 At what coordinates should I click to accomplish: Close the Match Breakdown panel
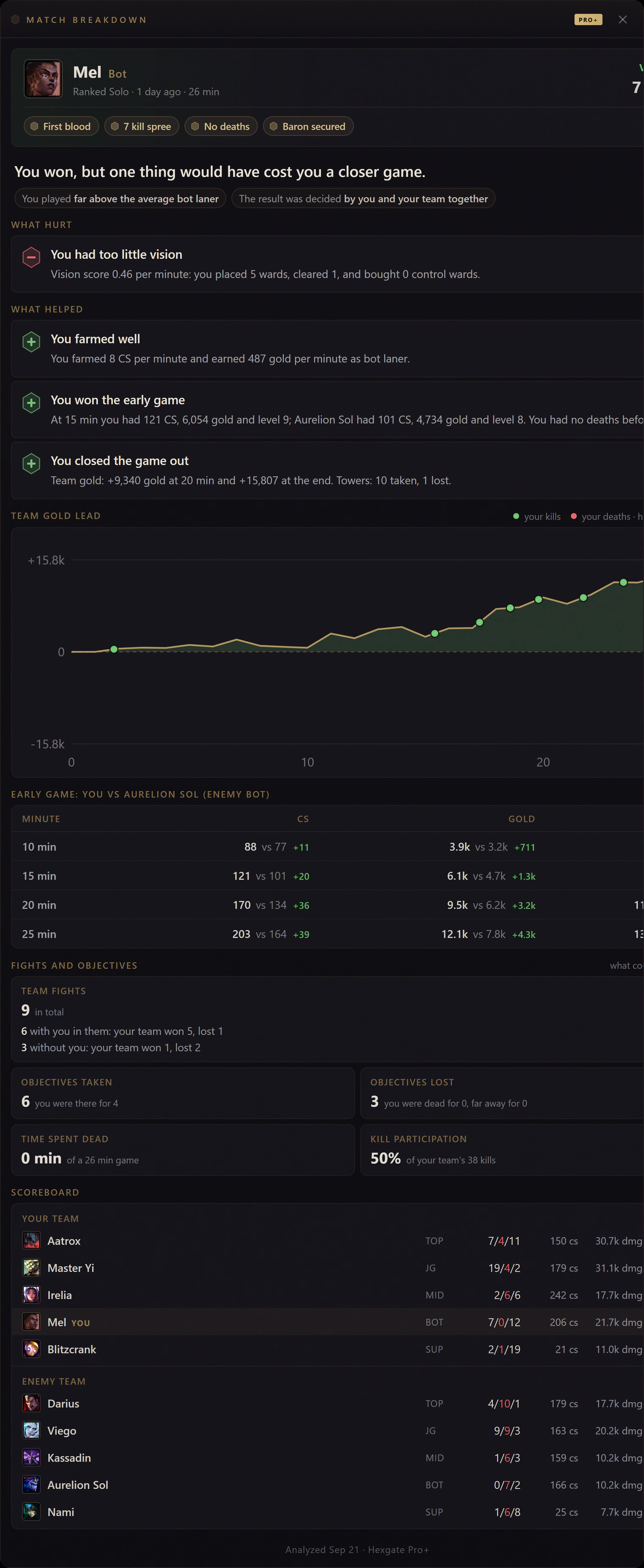coord(623,19)
